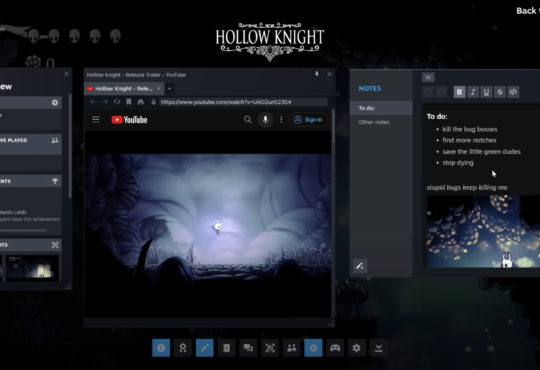This screenshot has width=540, height=370.
Task: Click the browser window vertical scrollbar
Action: coord(333,126)
